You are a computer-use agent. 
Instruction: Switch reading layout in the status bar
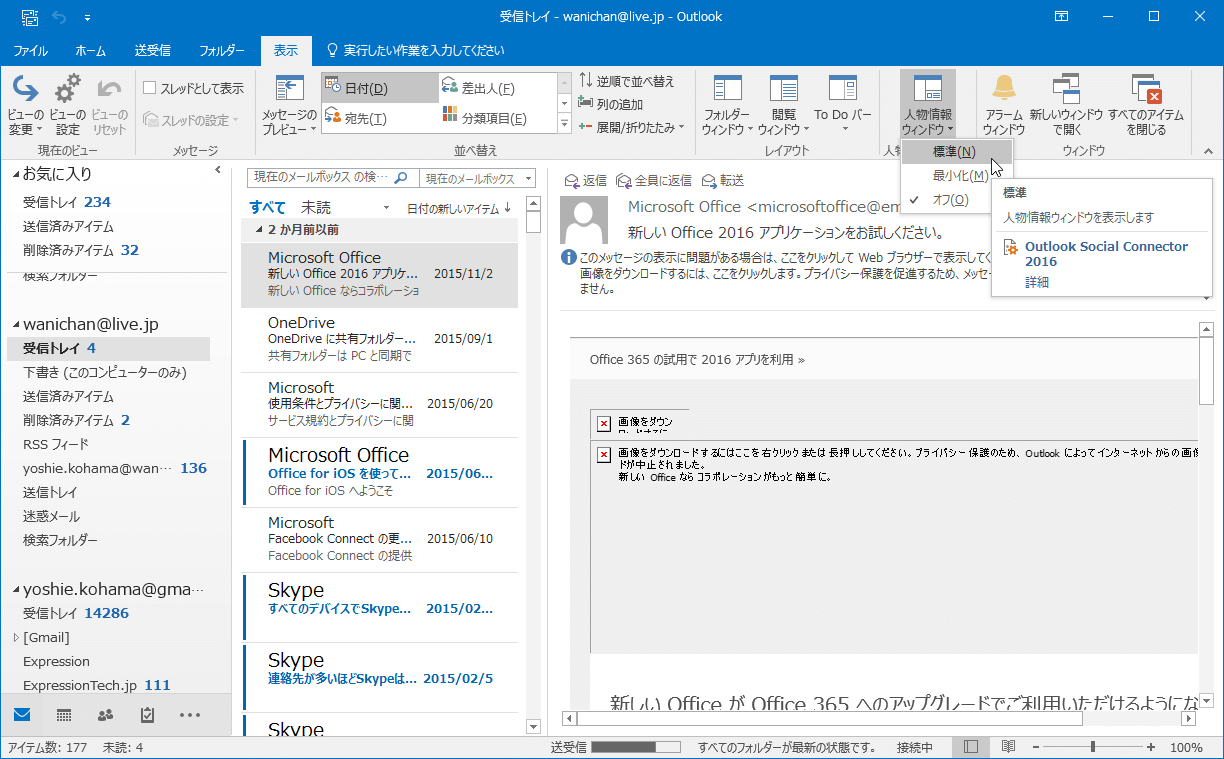tap(1008, 746)
